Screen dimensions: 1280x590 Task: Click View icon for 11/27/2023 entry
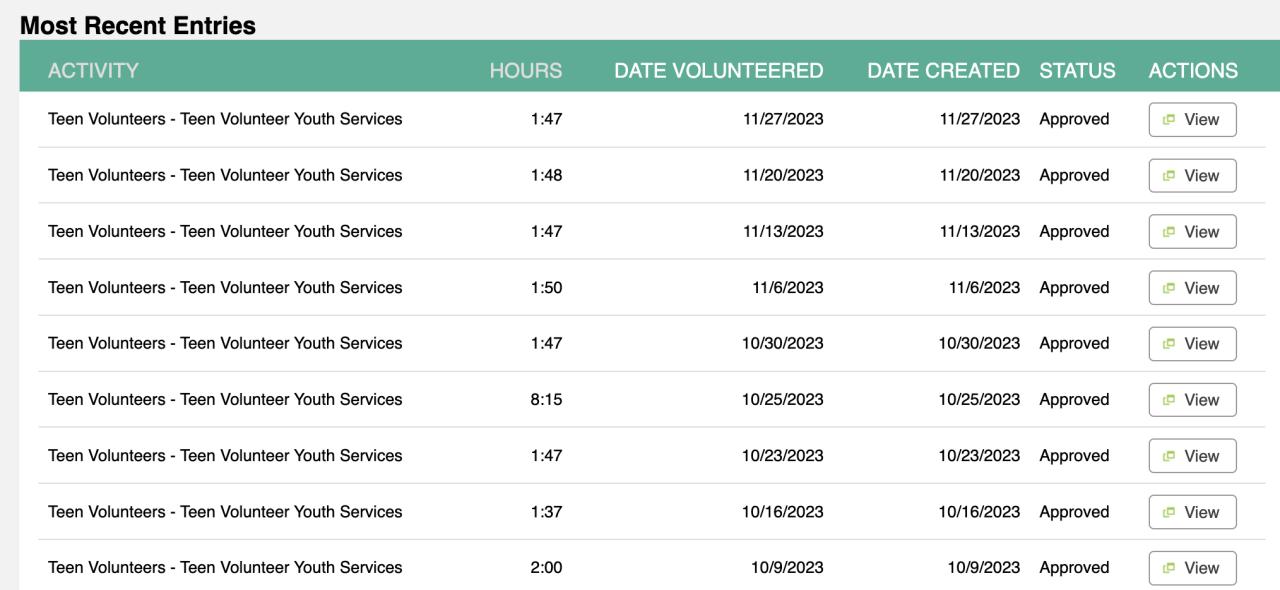click(1168, 120)
